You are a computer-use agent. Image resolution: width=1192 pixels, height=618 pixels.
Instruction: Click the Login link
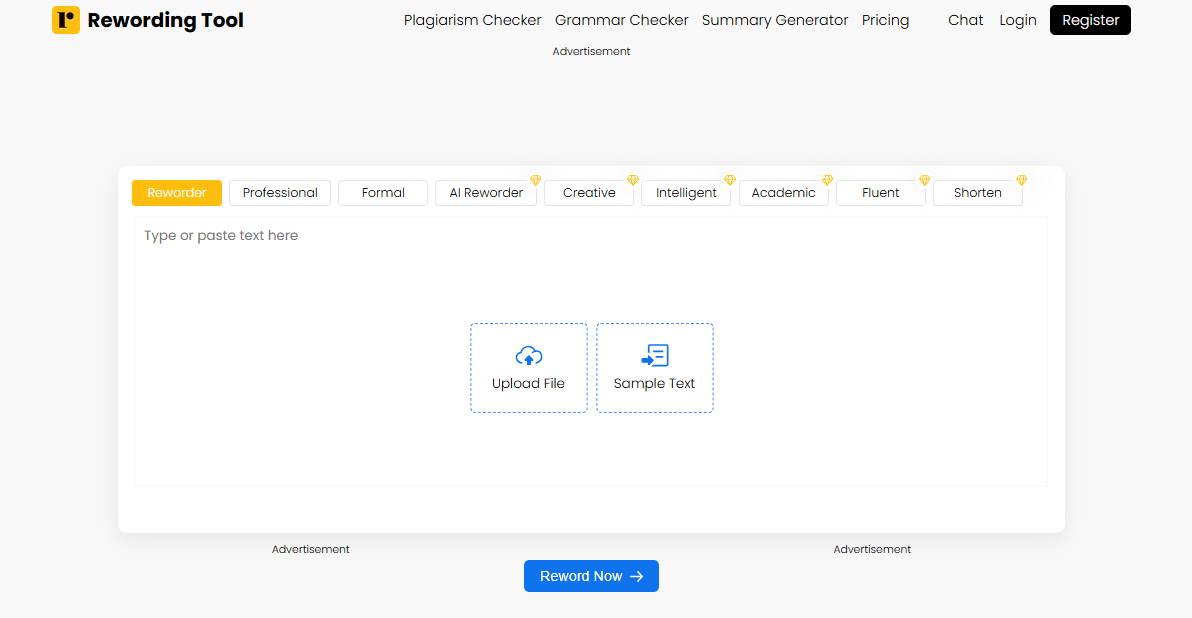[1017, 20]
